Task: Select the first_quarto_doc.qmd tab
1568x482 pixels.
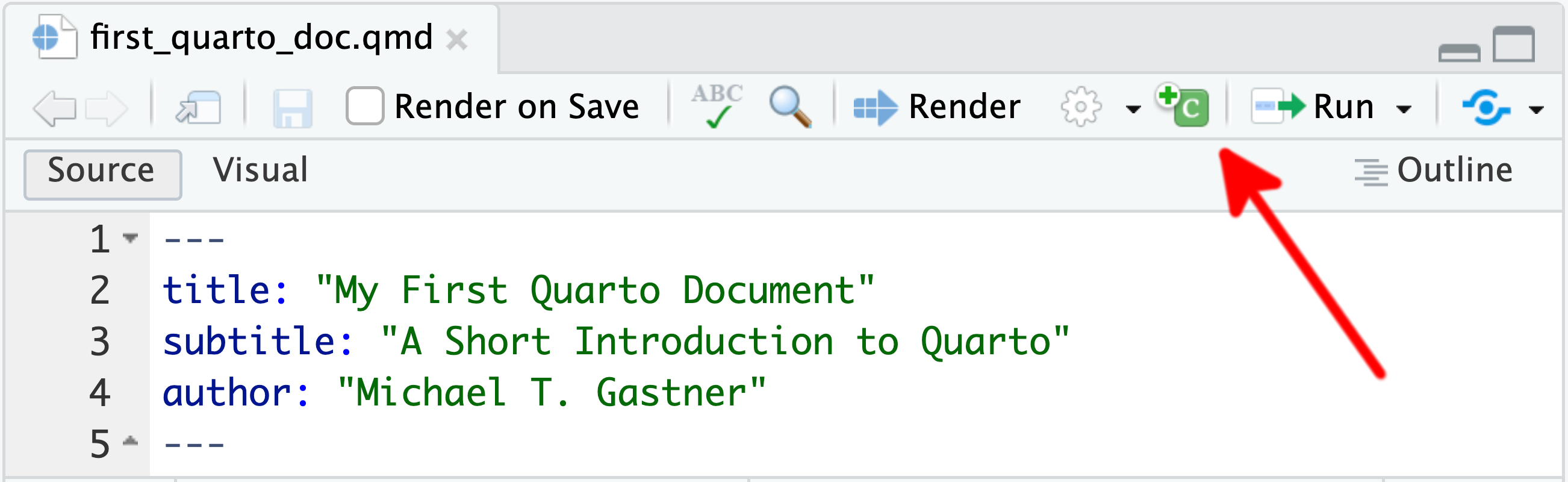Action: pyautogui.click(x=262, y=38)
